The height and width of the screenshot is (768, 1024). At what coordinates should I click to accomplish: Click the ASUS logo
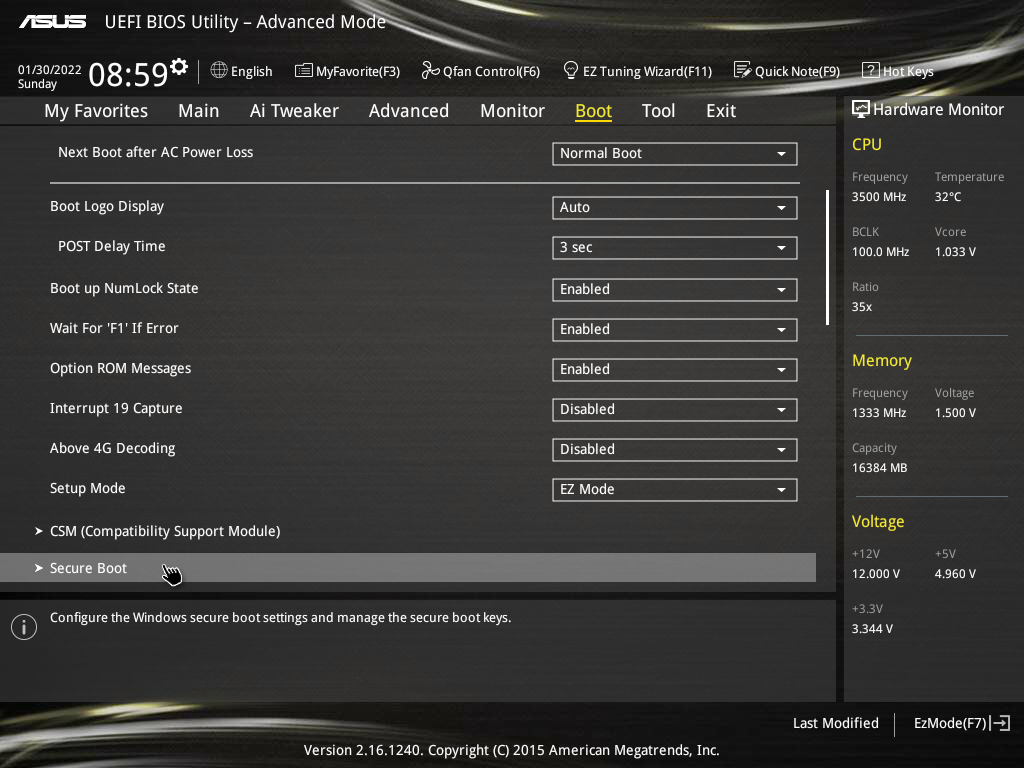[52, 22]
